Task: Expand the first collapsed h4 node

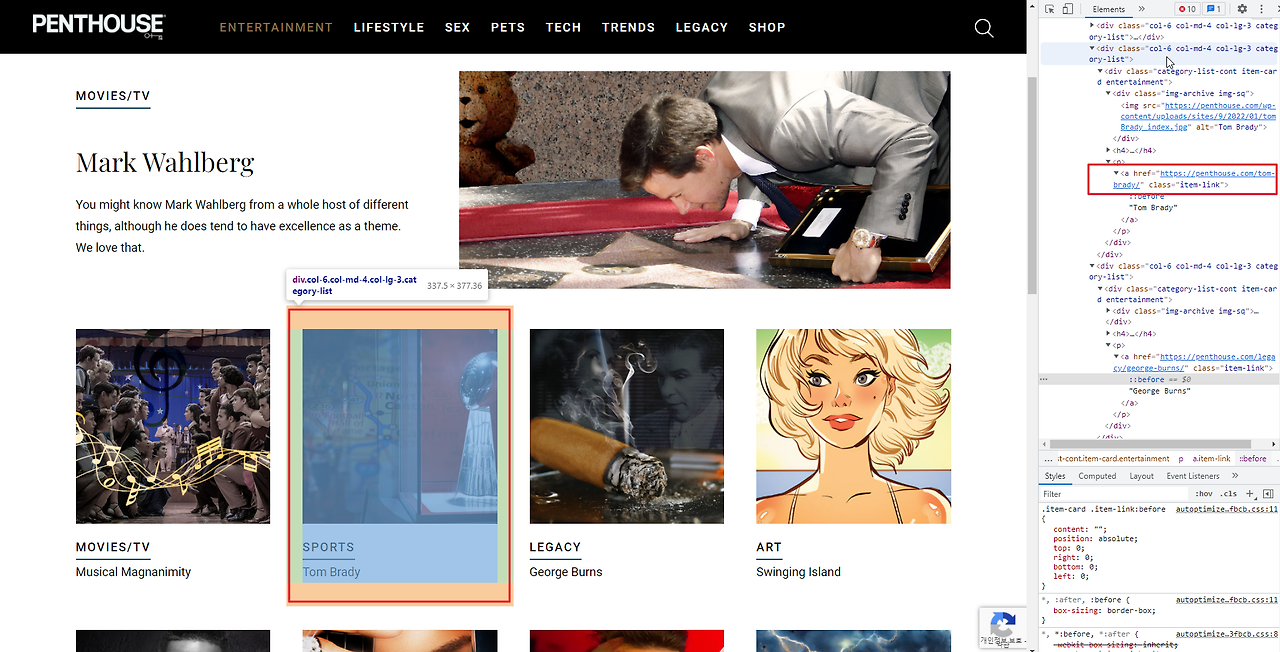Action: (x=1108, y=150)
